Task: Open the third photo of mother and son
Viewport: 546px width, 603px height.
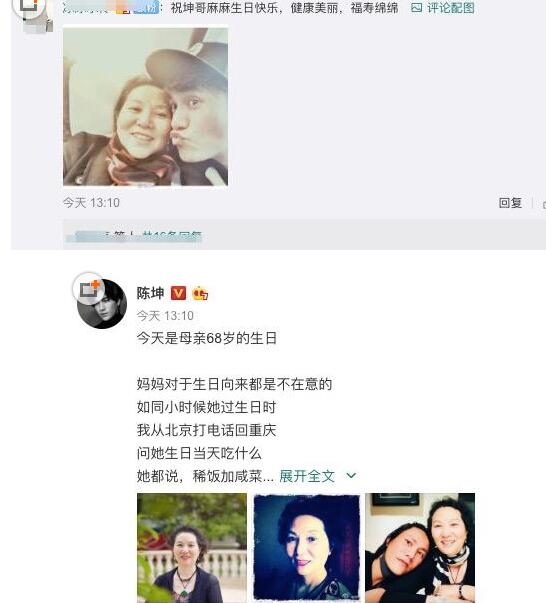Action: coord(420,548)
